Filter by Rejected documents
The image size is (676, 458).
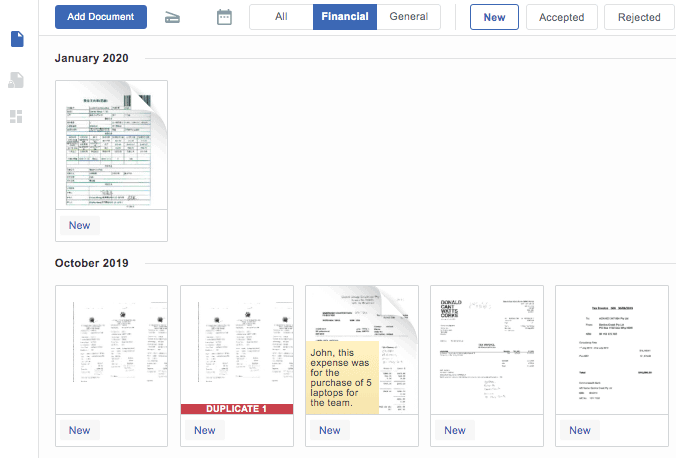[x=639, y=17]
